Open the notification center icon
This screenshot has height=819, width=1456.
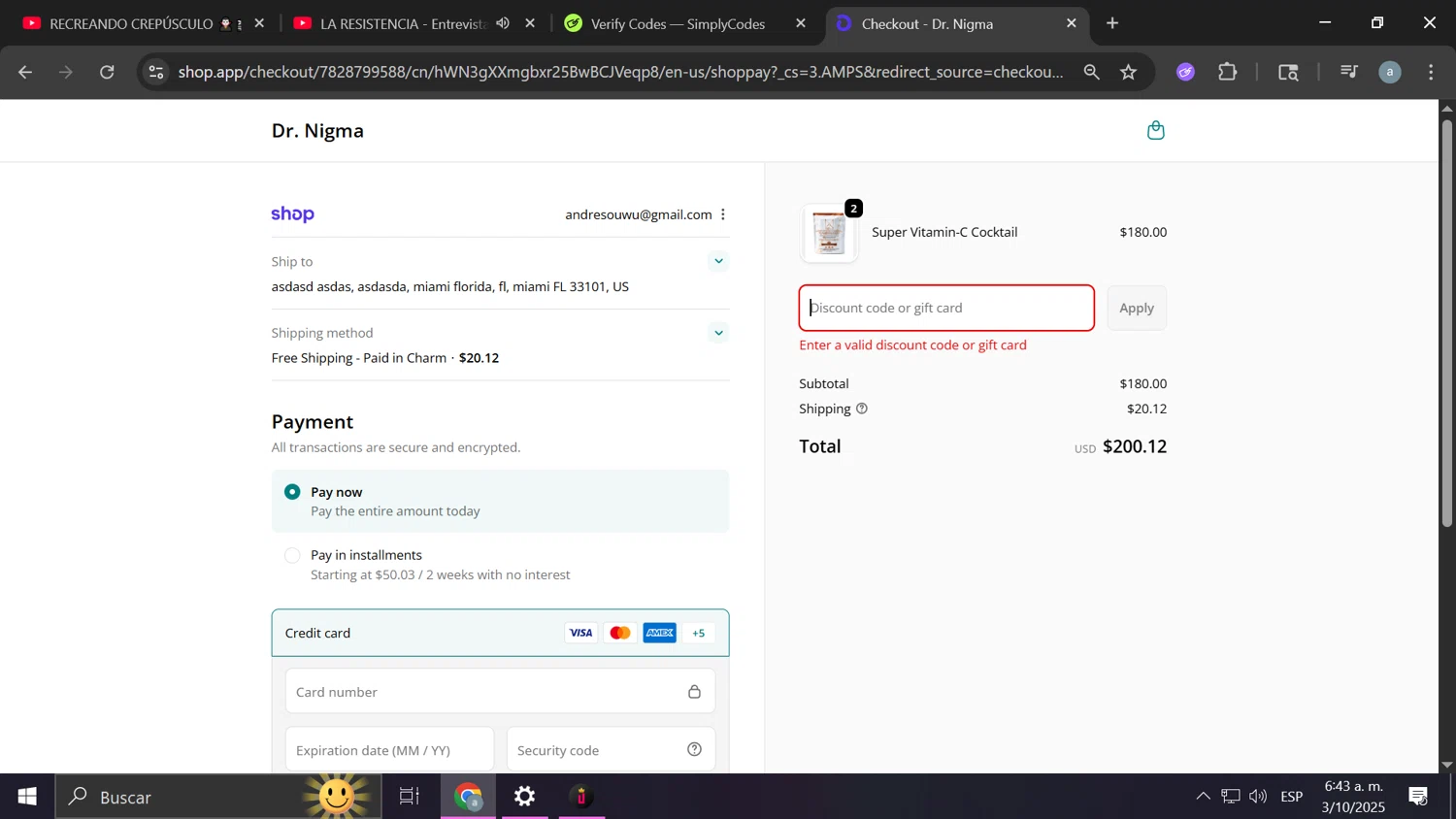[x=1418, y=797]
